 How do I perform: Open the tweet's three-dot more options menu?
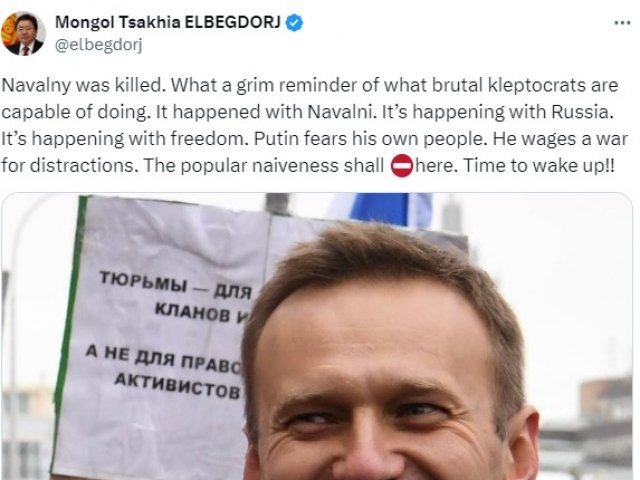click(x=622, y=23)
